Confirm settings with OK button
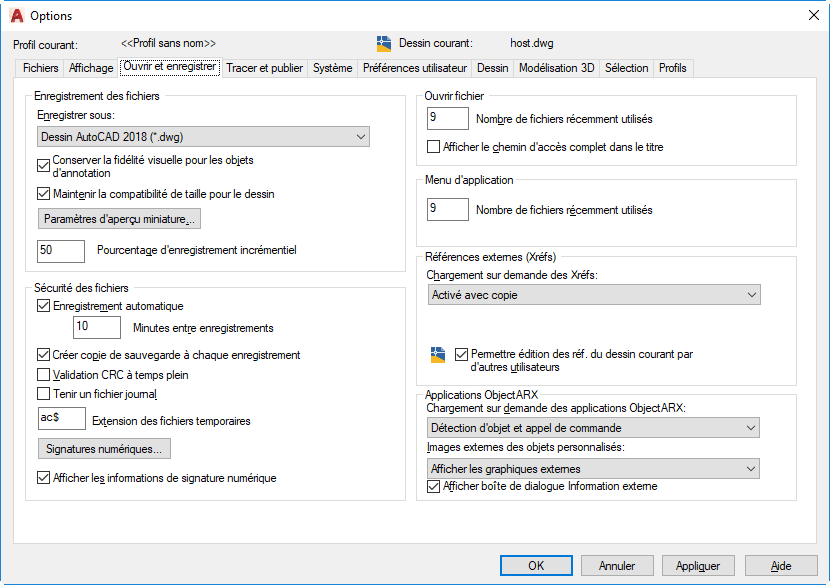This screenshot has width=830, height=585. [536, 565]
